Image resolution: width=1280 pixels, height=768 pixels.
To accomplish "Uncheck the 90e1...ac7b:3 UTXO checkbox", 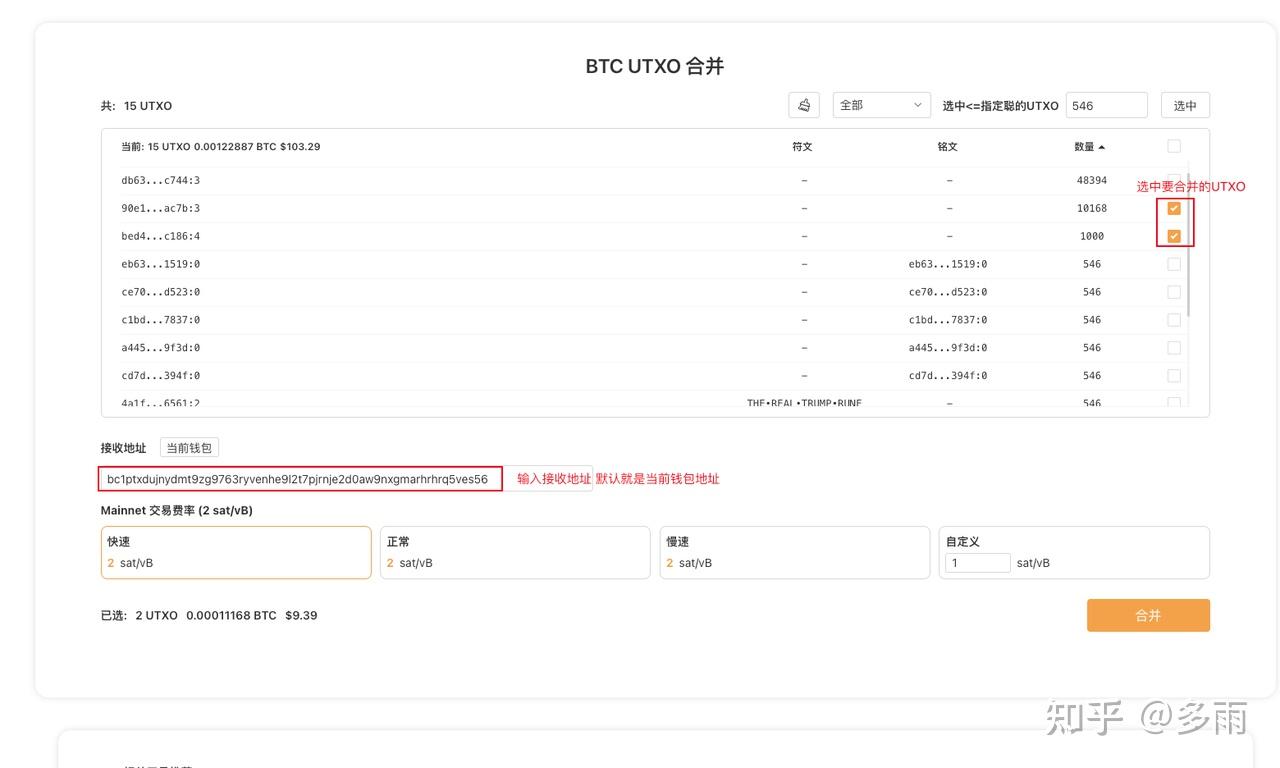I will 1174,208.
